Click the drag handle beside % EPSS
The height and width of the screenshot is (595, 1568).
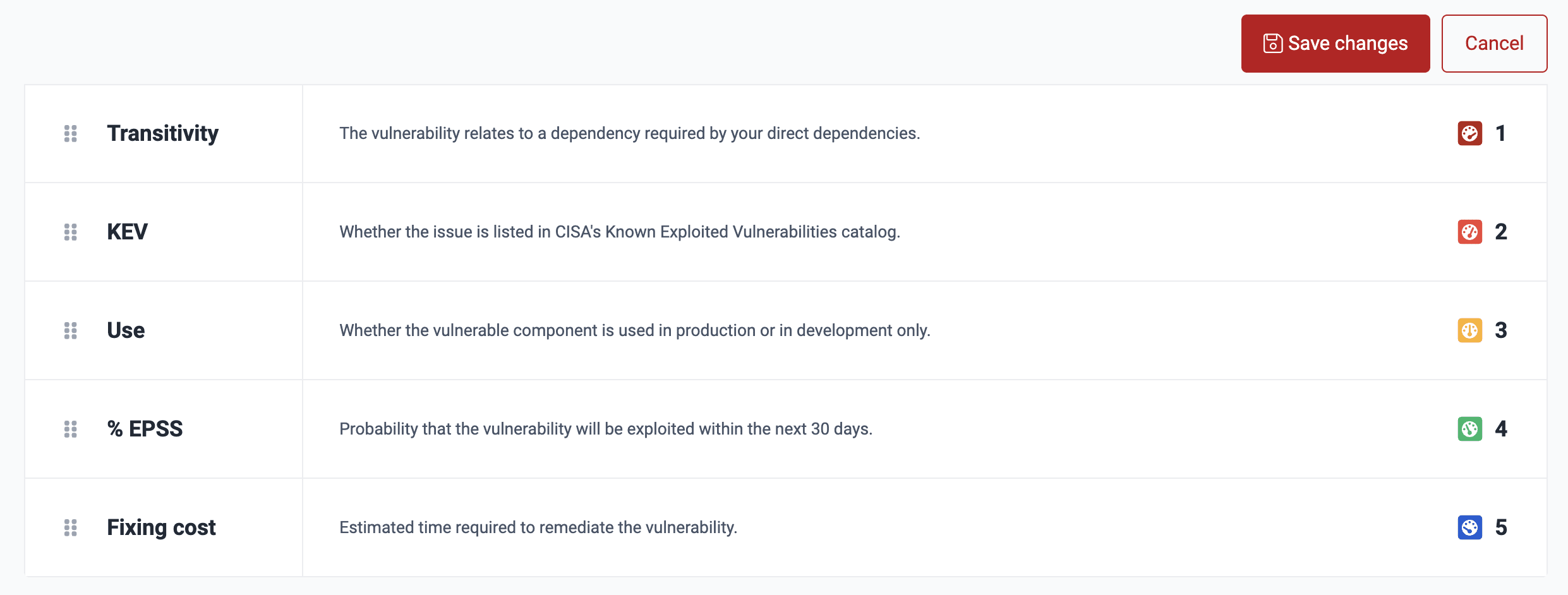coord(70,429)
